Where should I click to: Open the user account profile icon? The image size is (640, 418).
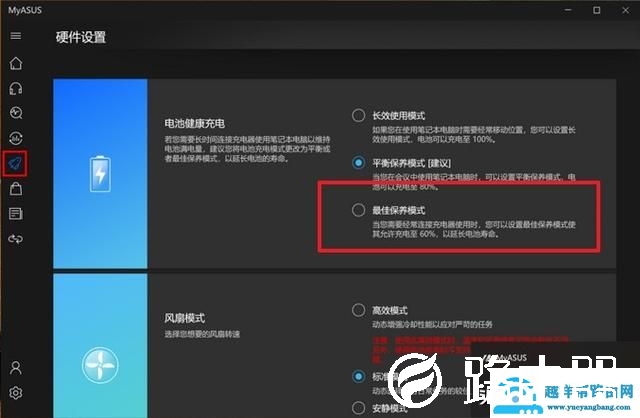coord(16,368)
